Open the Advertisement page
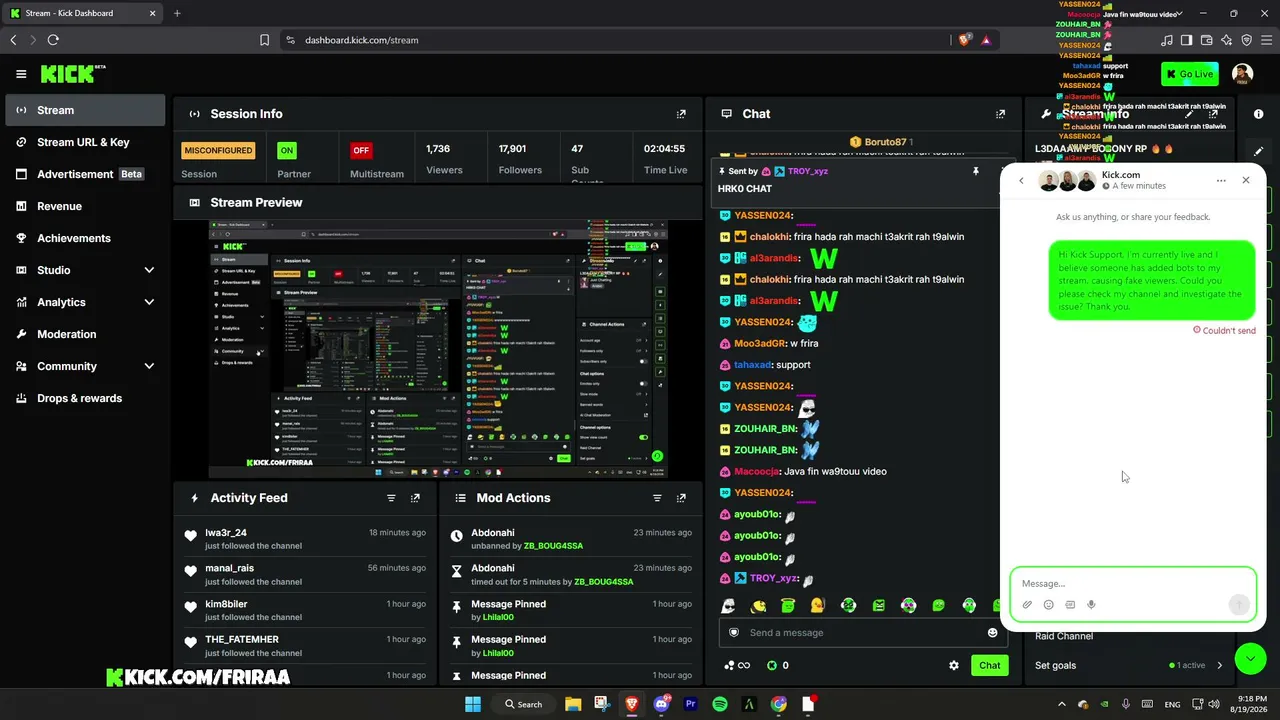1280x720 pixels. pyautogui.click(x=85, y=174)
